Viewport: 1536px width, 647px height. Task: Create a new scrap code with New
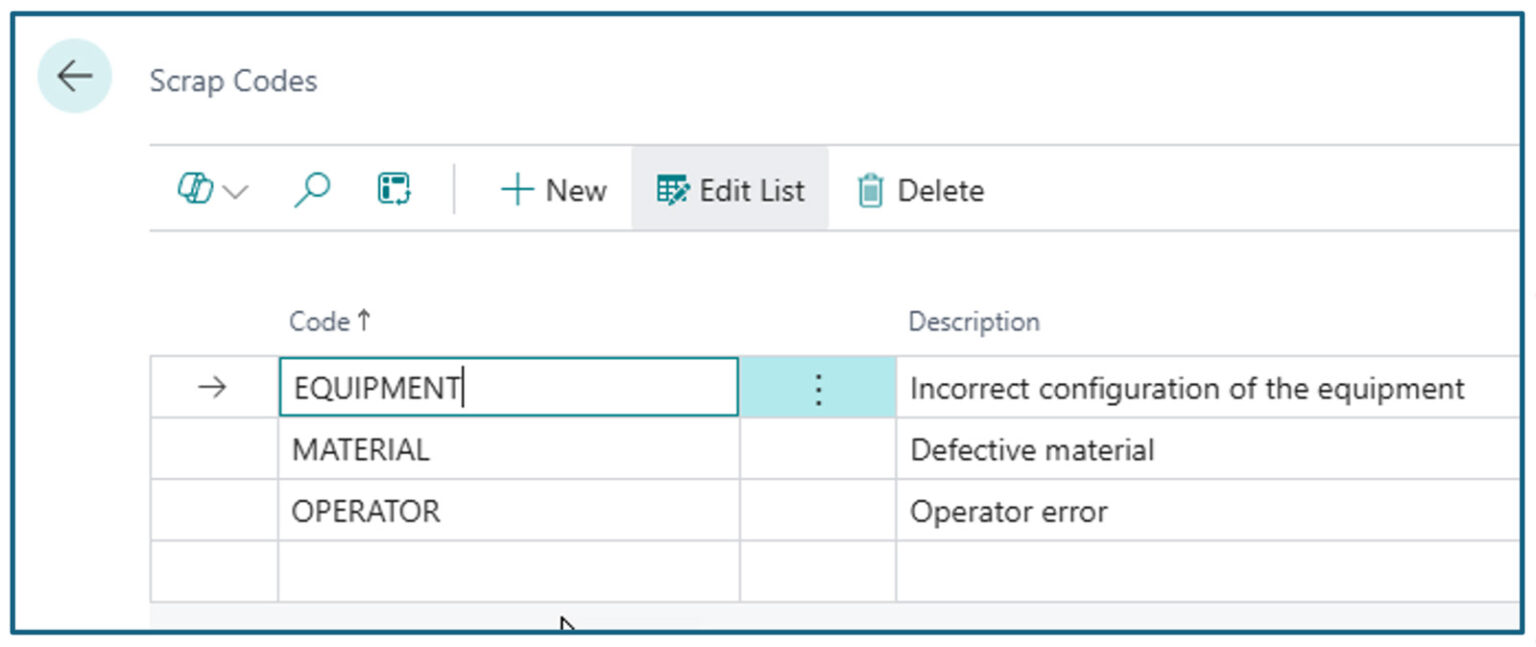556,190
